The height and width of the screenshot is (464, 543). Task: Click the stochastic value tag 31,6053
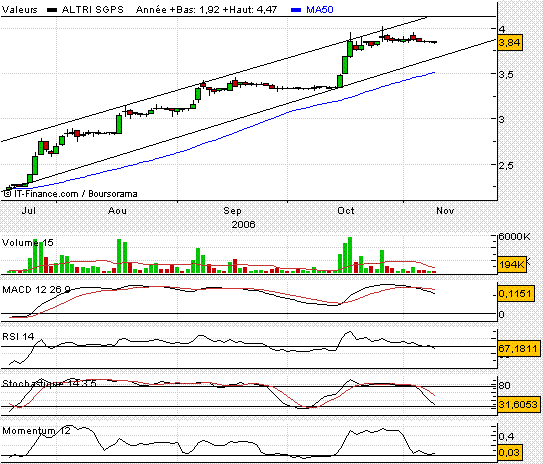click(518, 404)
